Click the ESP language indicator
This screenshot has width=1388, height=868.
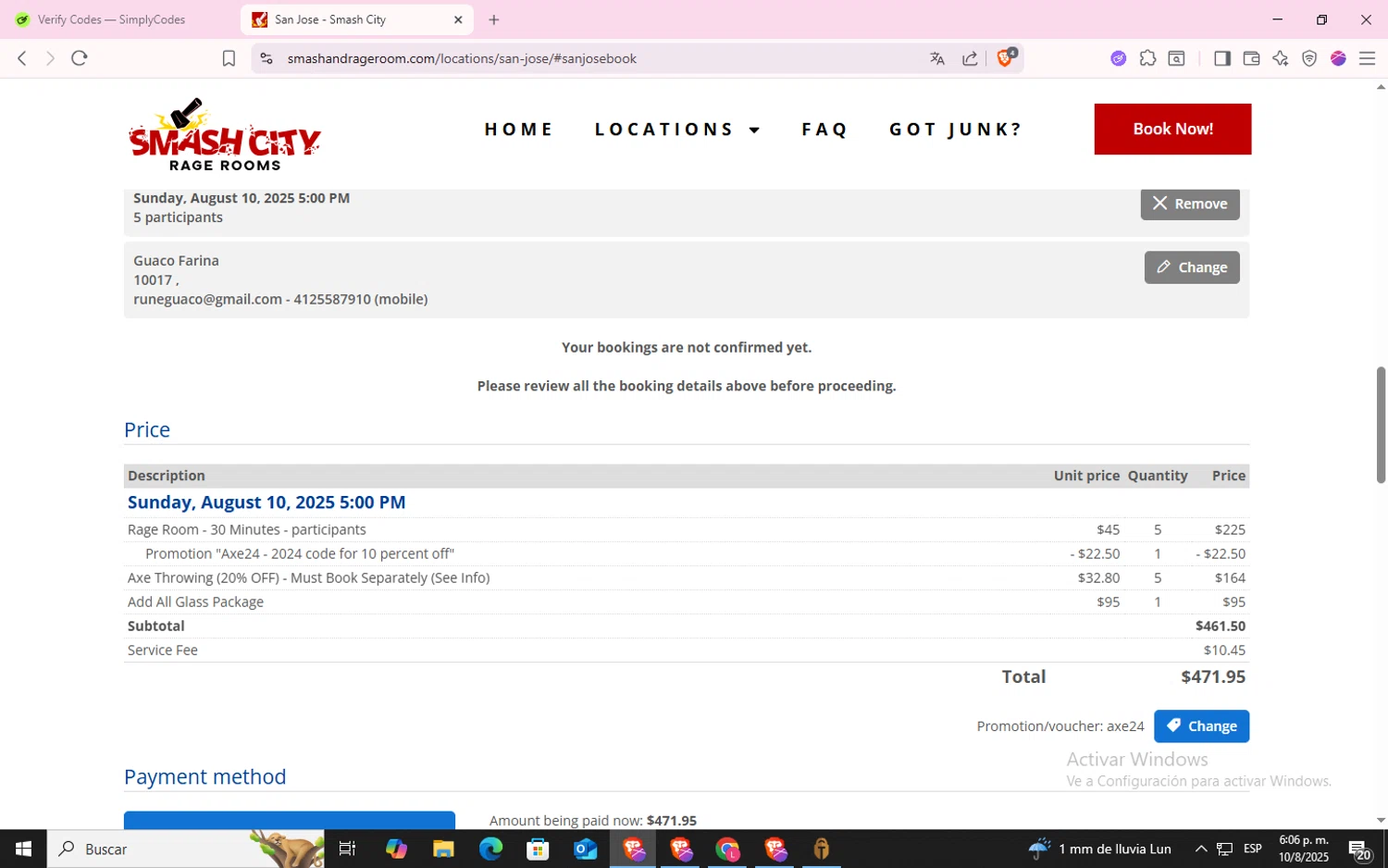[1253, 849]
